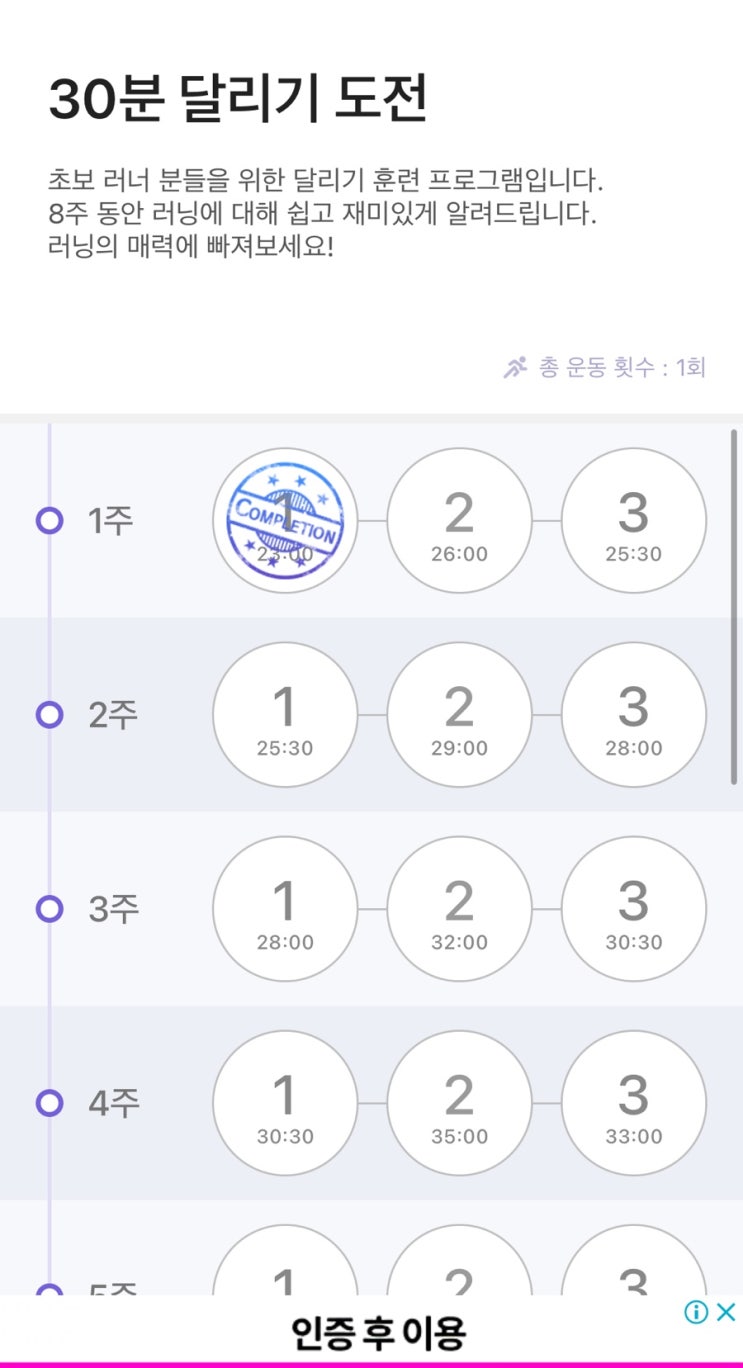Open the completed Week 1 session 1

285,521
